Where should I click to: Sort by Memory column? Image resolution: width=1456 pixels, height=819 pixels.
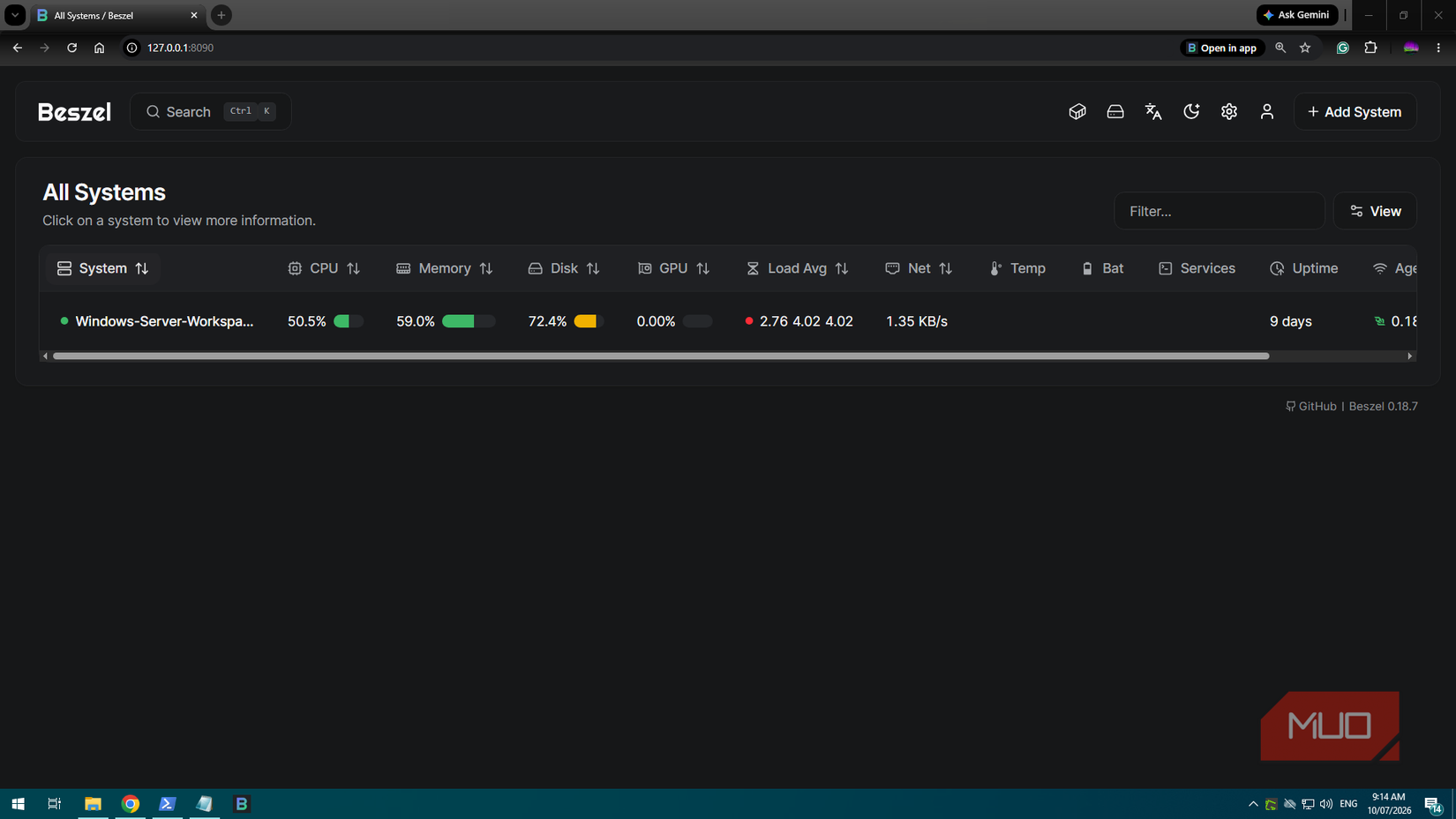click(x=445, y=268)
